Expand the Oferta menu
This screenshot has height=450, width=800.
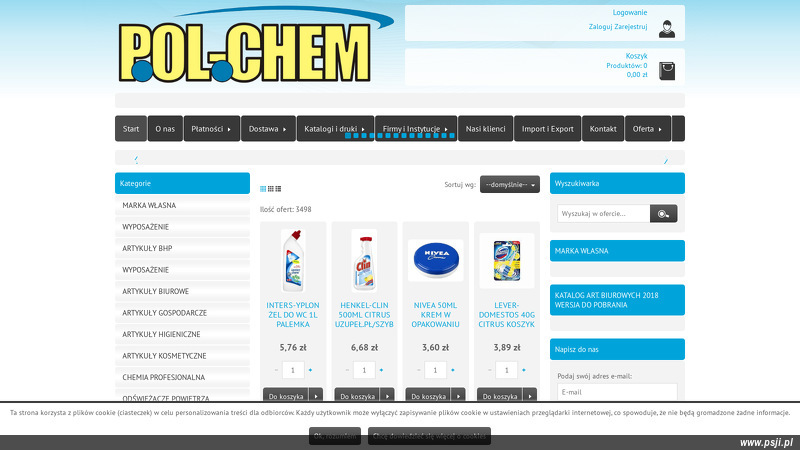click(x=648, y=129)
